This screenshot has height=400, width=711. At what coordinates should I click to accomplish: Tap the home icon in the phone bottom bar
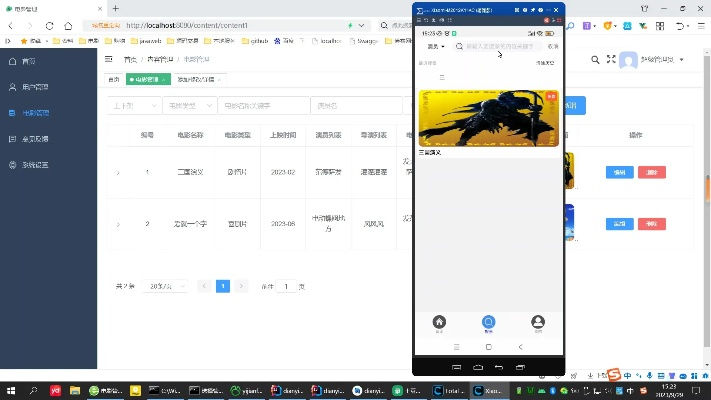tap(439, 322)
